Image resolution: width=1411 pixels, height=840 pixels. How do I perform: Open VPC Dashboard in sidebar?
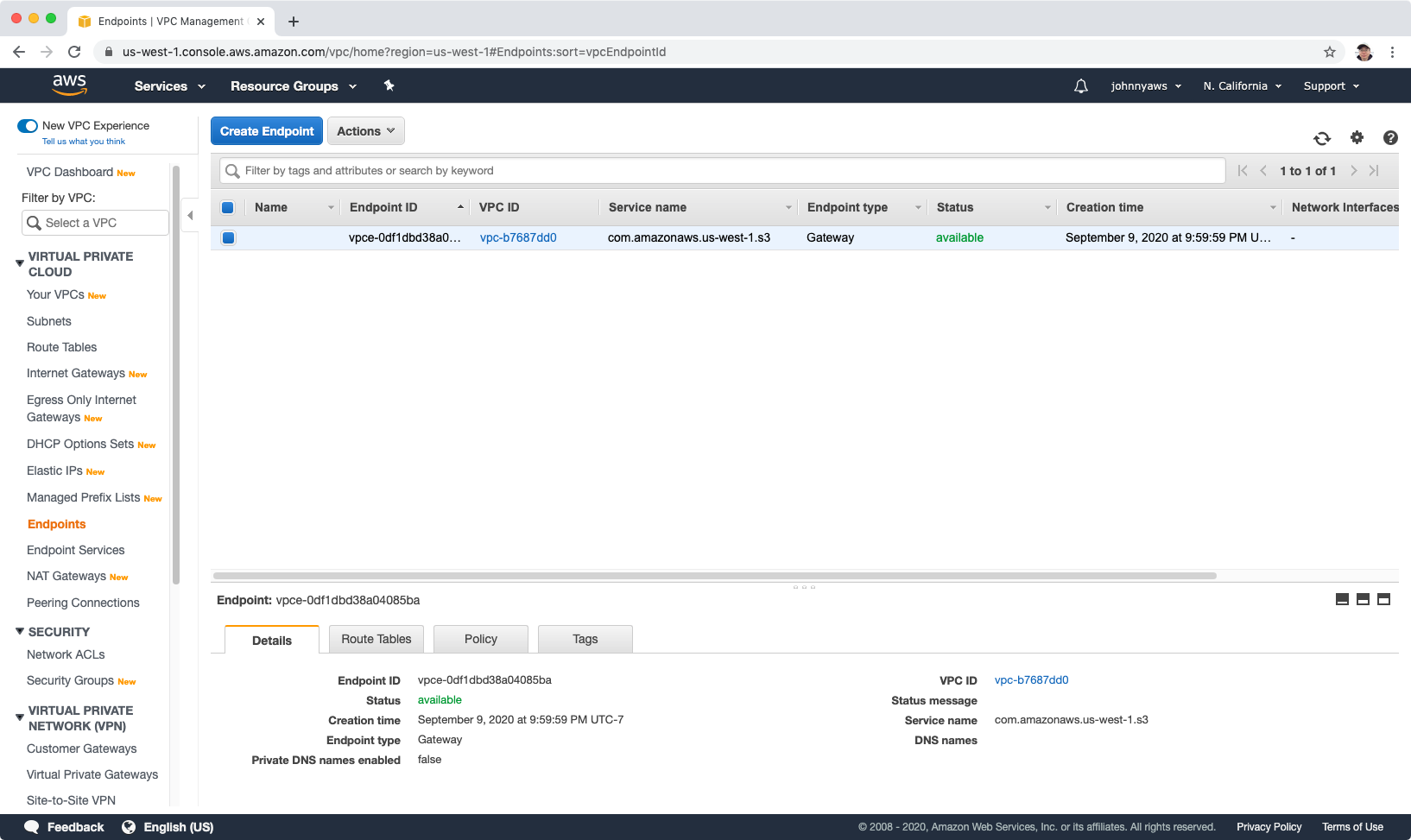pos(70,172)
